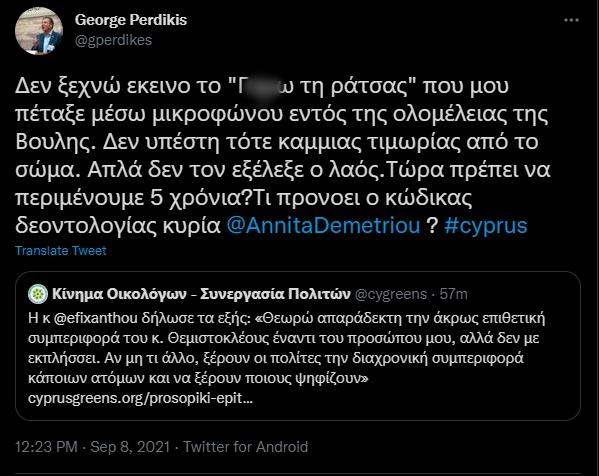Open the three-dot more options menu
The width and height of the screenshot is (599, 476).
[x=571, y=20]
